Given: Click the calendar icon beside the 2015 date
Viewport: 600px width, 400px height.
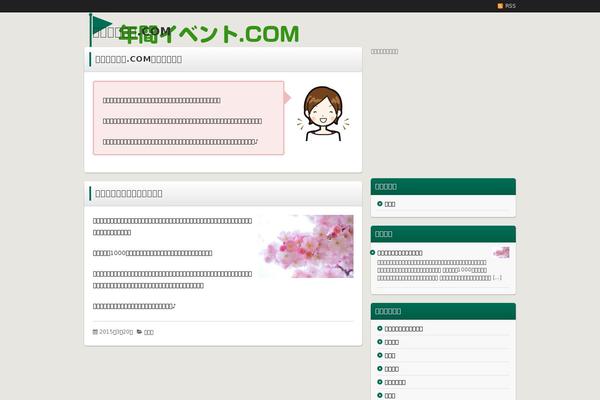Looking at the screenshot, I should (95, 332).
